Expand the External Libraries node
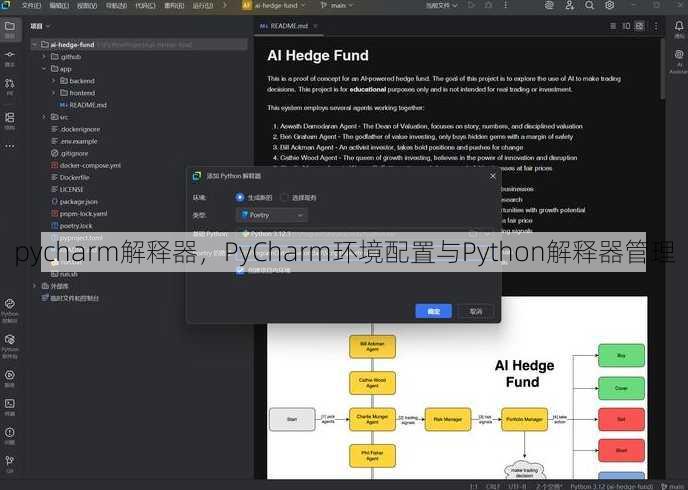Image resolution: width=688 pixels, height=490 pixels. pyautogui.click(x=34, y=286)
